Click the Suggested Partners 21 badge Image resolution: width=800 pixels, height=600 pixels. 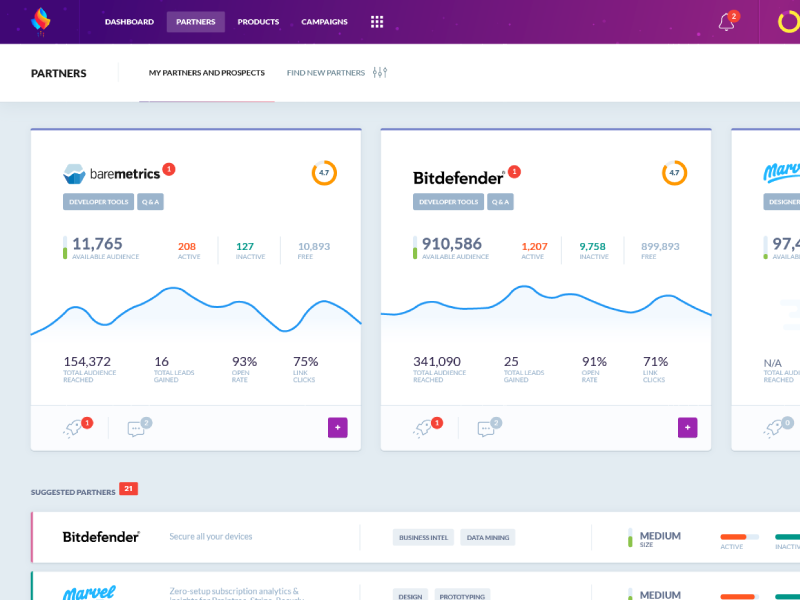tap(129, 489)
